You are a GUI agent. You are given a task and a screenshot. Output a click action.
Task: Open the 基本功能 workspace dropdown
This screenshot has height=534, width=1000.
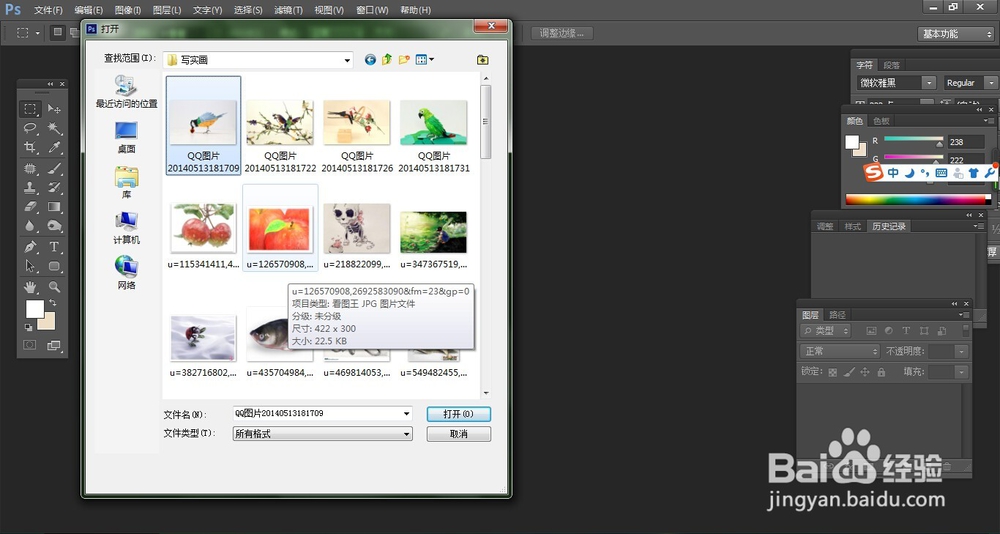point(955,34)
